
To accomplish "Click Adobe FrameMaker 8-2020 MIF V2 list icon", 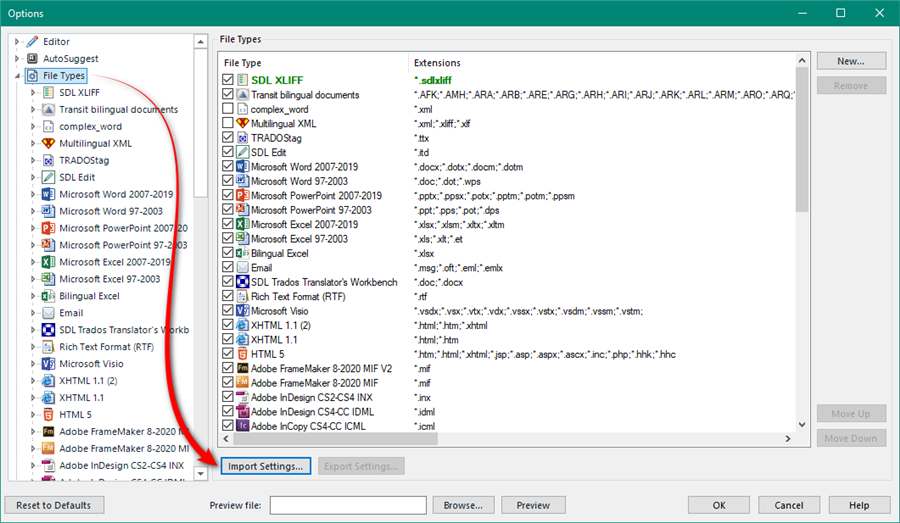I will click(x=243, y=368).
